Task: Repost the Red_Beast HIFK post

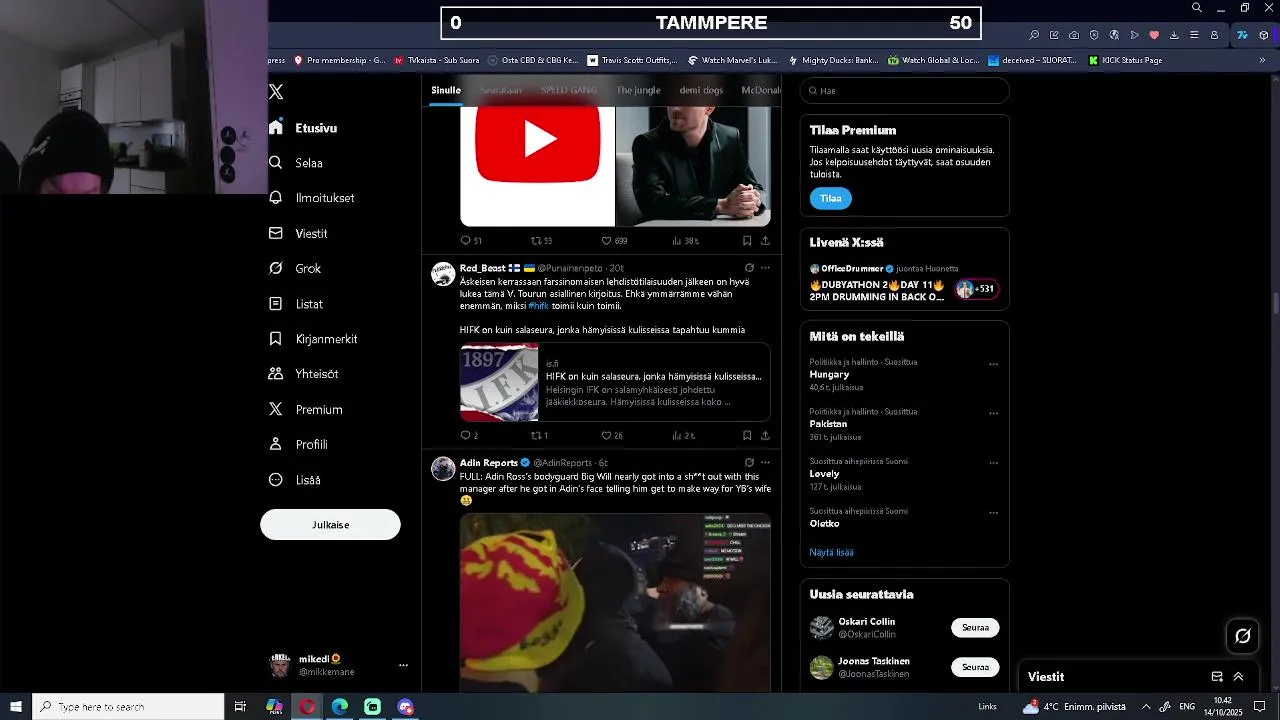Action: pyautogui.click(x=540, y=435)
